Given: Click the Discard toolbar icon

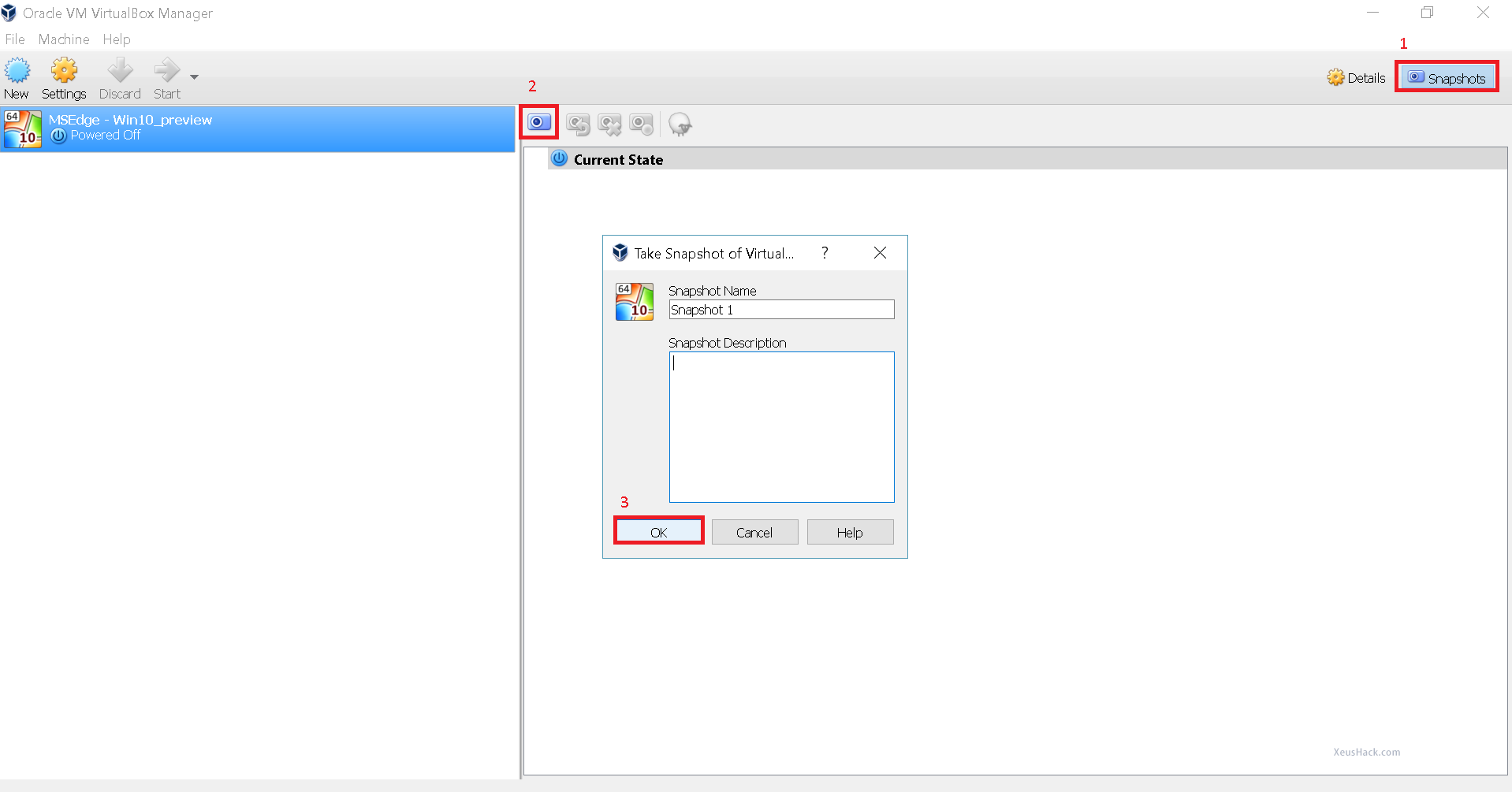Looking at the screenshot, I should pyautogui.click(x=120, y=70).
